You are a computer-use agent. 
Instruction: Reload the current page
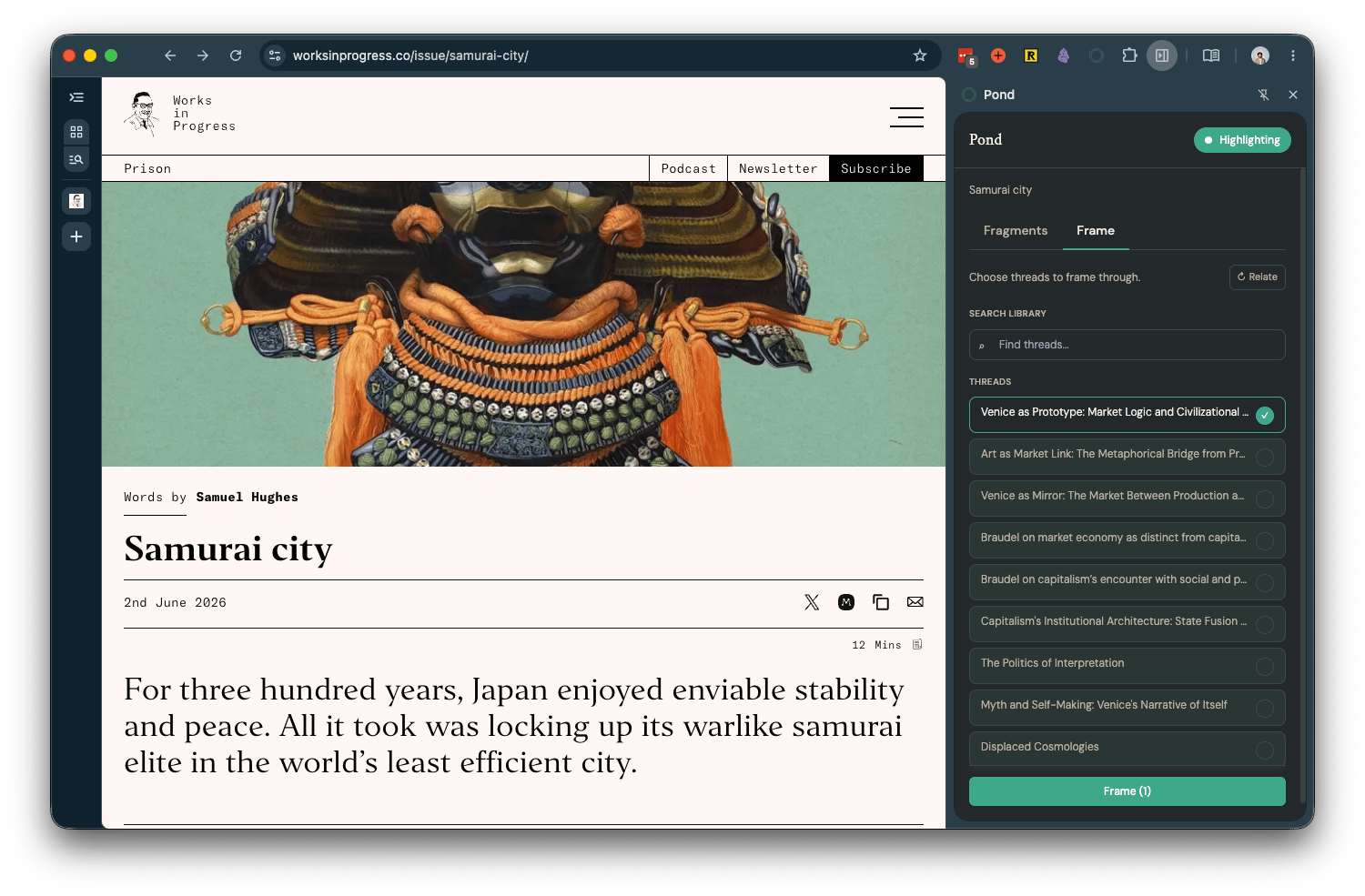[x=236, y=55]
